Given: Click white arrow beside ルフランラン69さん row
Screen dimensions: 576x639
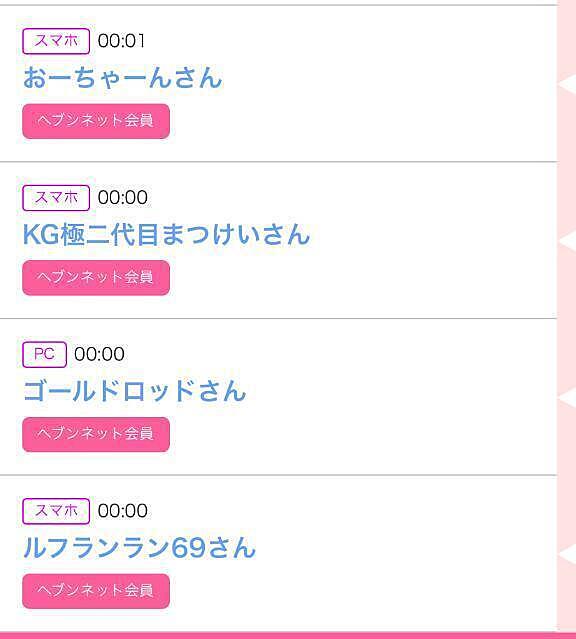Looking at the screenshot, I should coord(567,554).
